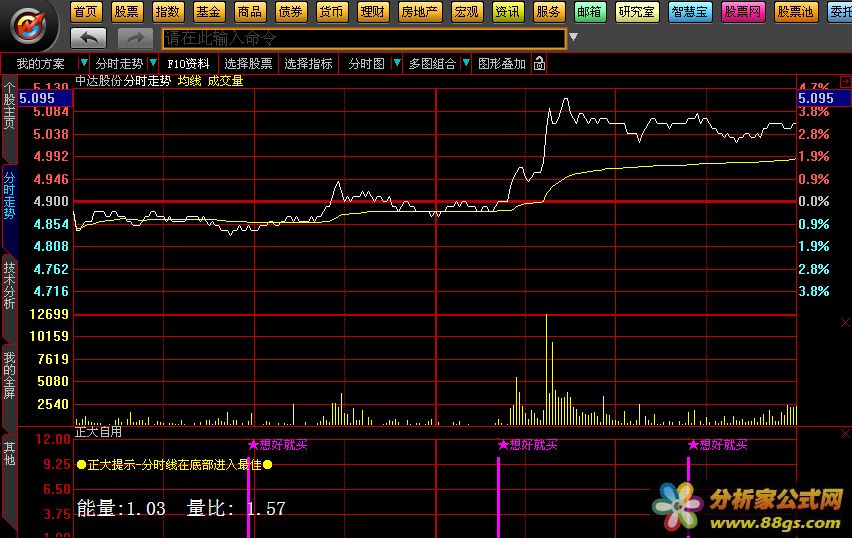Open the 股票 stocks section

coord(126,12)
